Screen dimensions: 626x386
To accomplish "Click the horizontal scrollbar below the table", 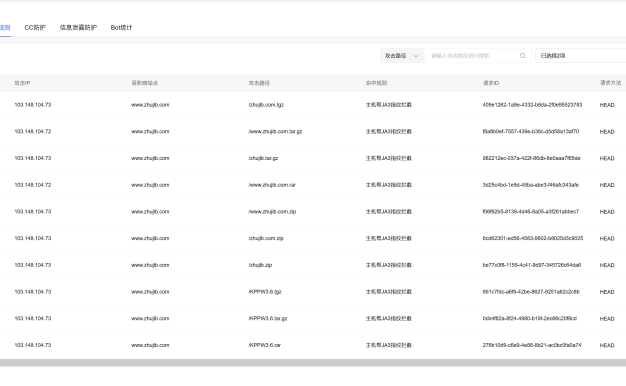I will (x=313, y=363).
